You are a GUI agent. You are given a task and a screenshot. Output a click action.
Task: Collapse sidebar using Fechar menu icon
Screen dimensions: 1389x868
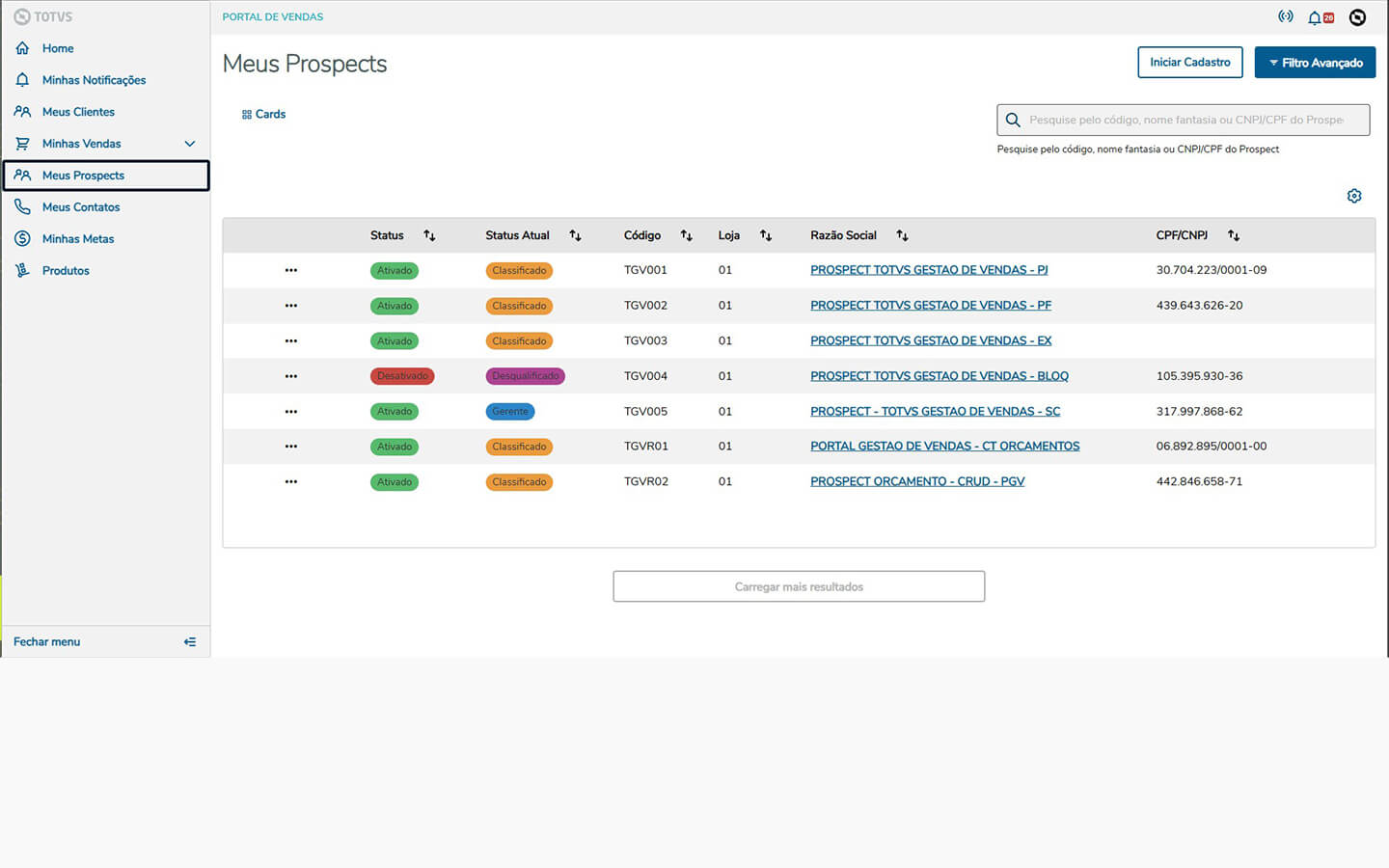click(x=190, y=642)
